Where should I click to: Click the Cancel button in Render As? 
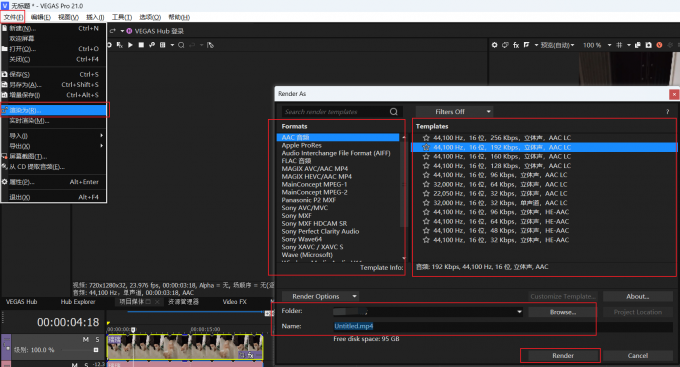point(638,355)
